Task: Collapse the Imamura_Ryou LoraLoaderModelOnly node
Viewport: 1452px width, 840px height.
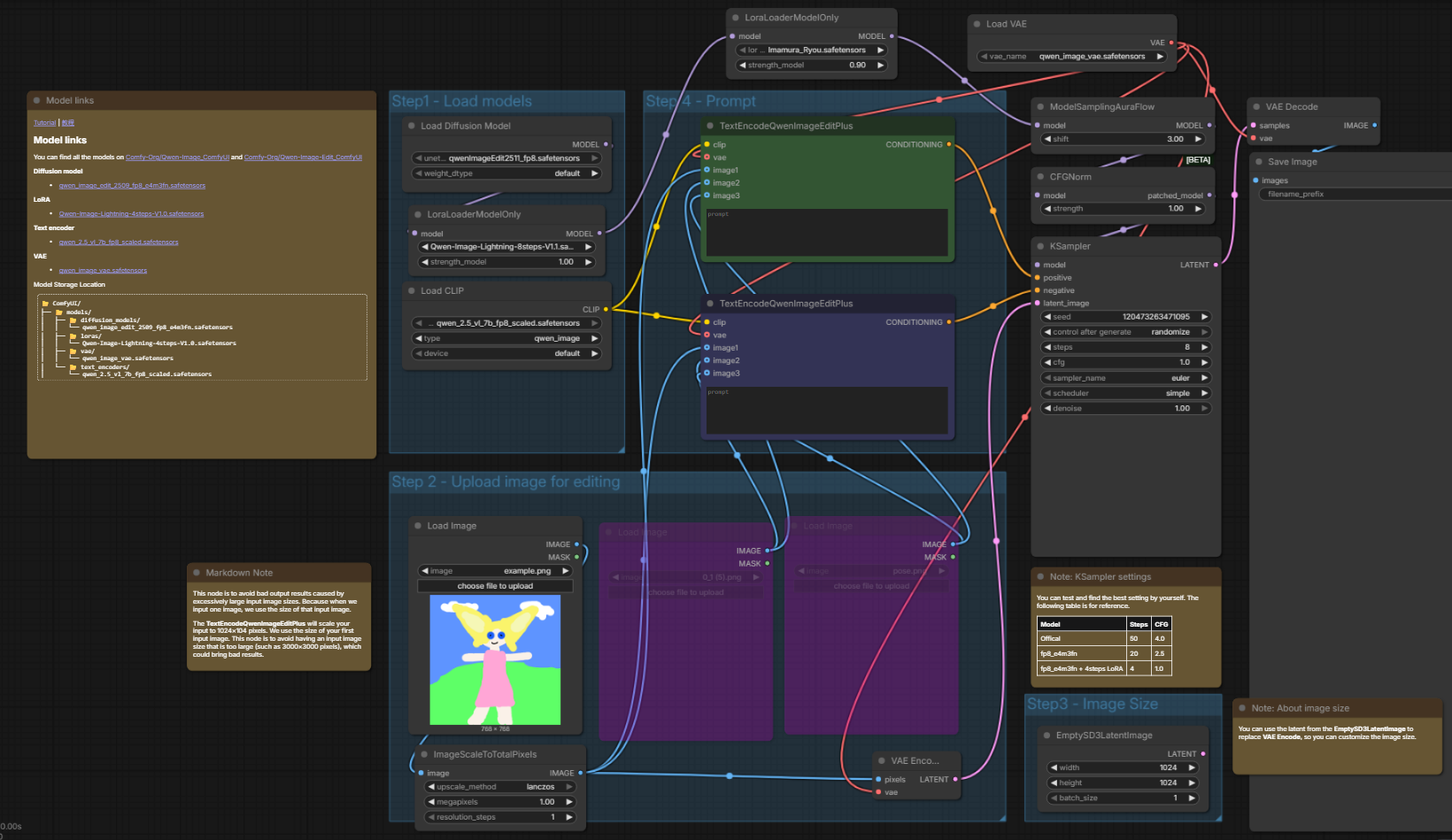Action: pyautogui.click(x=737, y=18)
